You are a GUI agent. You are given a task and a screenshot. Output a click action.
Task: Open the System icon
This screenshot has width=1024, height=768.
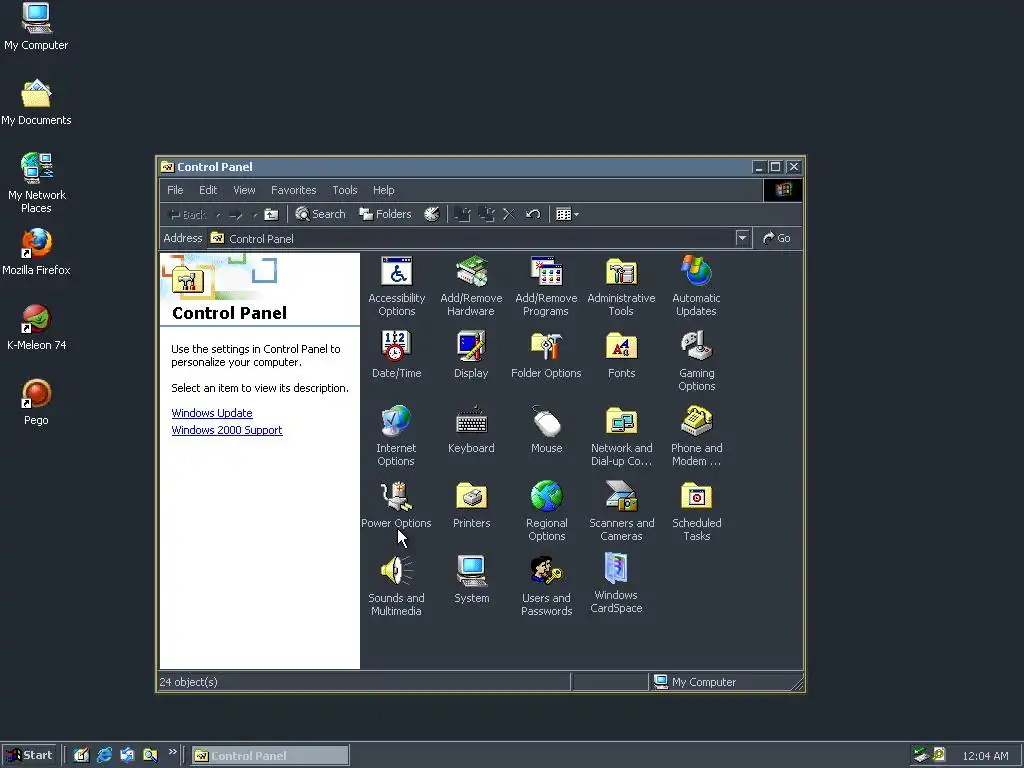coord(472,580)
